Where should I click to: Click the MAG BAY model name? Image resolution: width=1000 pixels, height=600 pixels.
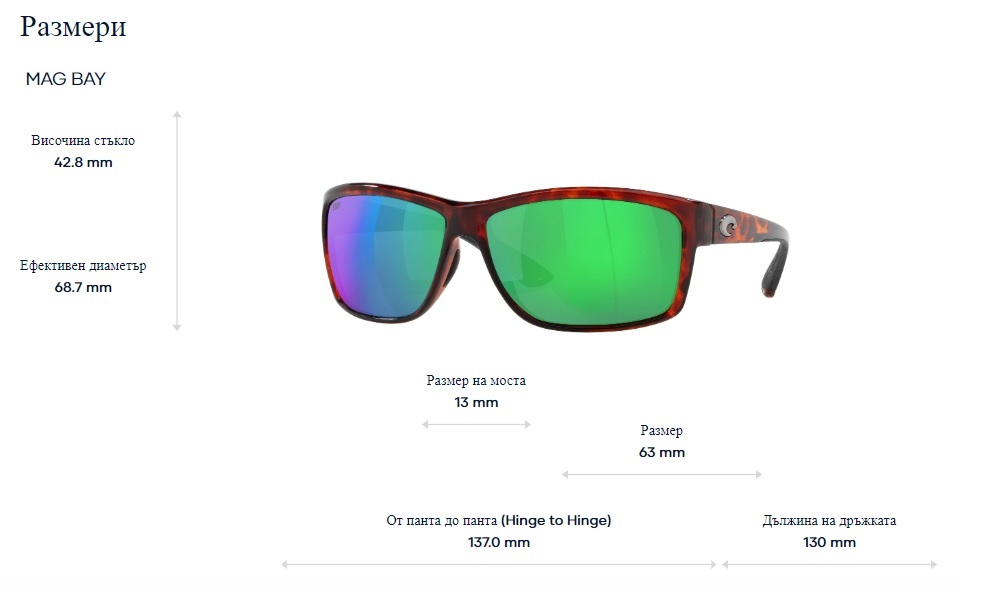(x=66, y=79)
